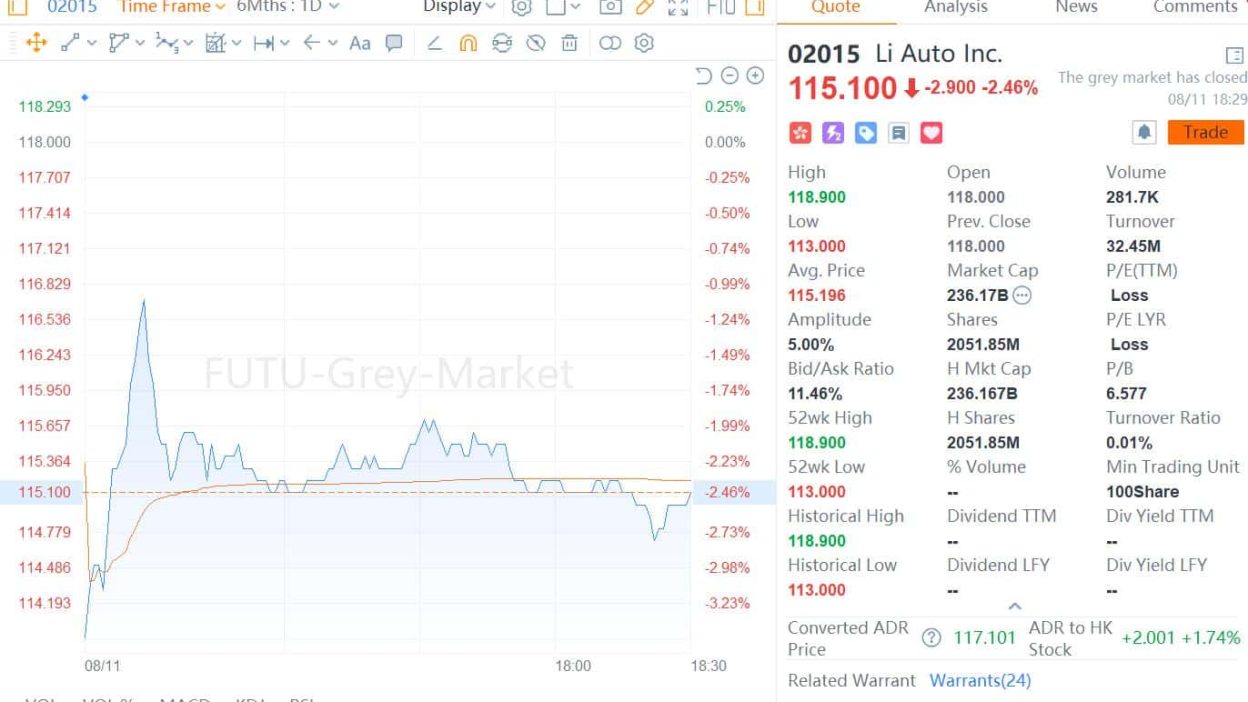Click the 32.45M turnover value
Screen dimensions: 1248x702
[1134, 246]
